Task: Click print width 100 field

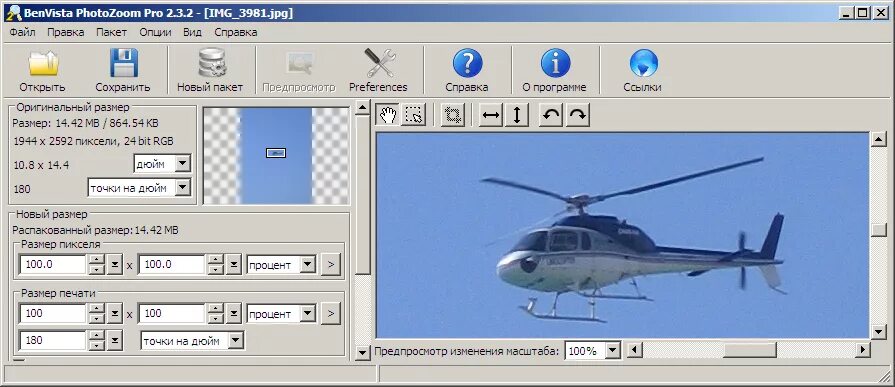Action: click(x=53, y=314)
